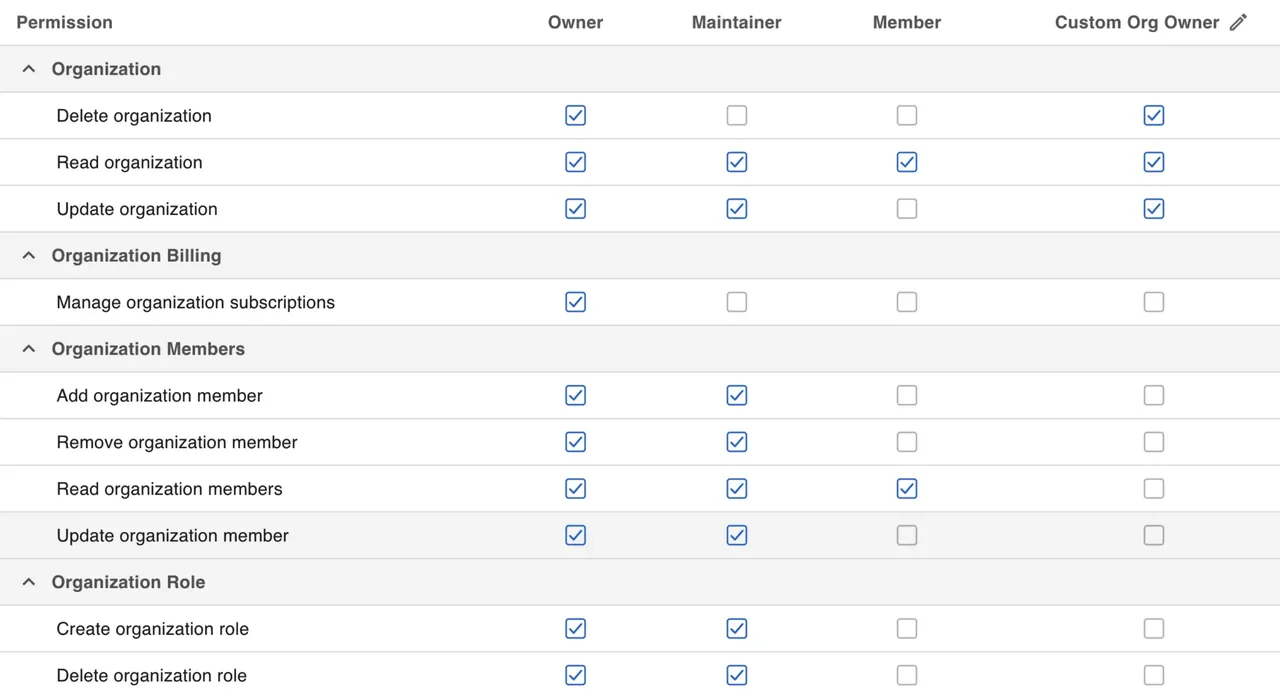Collapse the Organization Role section
This screenshot has width=1280, height=693.
[x=29, y=582]
